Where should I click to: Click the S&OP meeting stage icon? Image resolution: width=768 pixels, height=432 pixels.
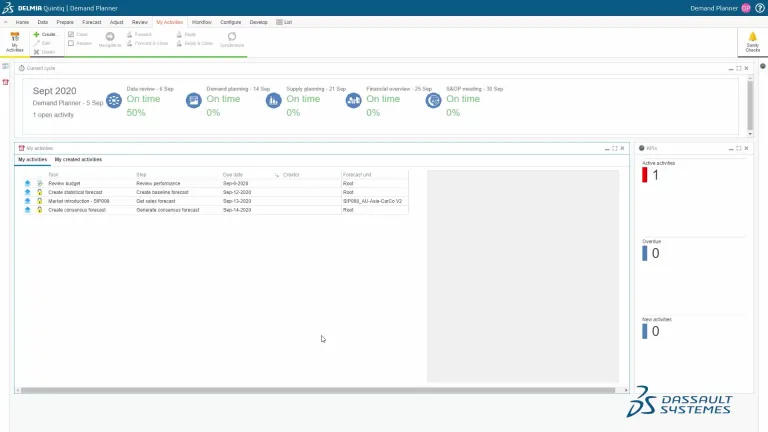tap(433, 100)
